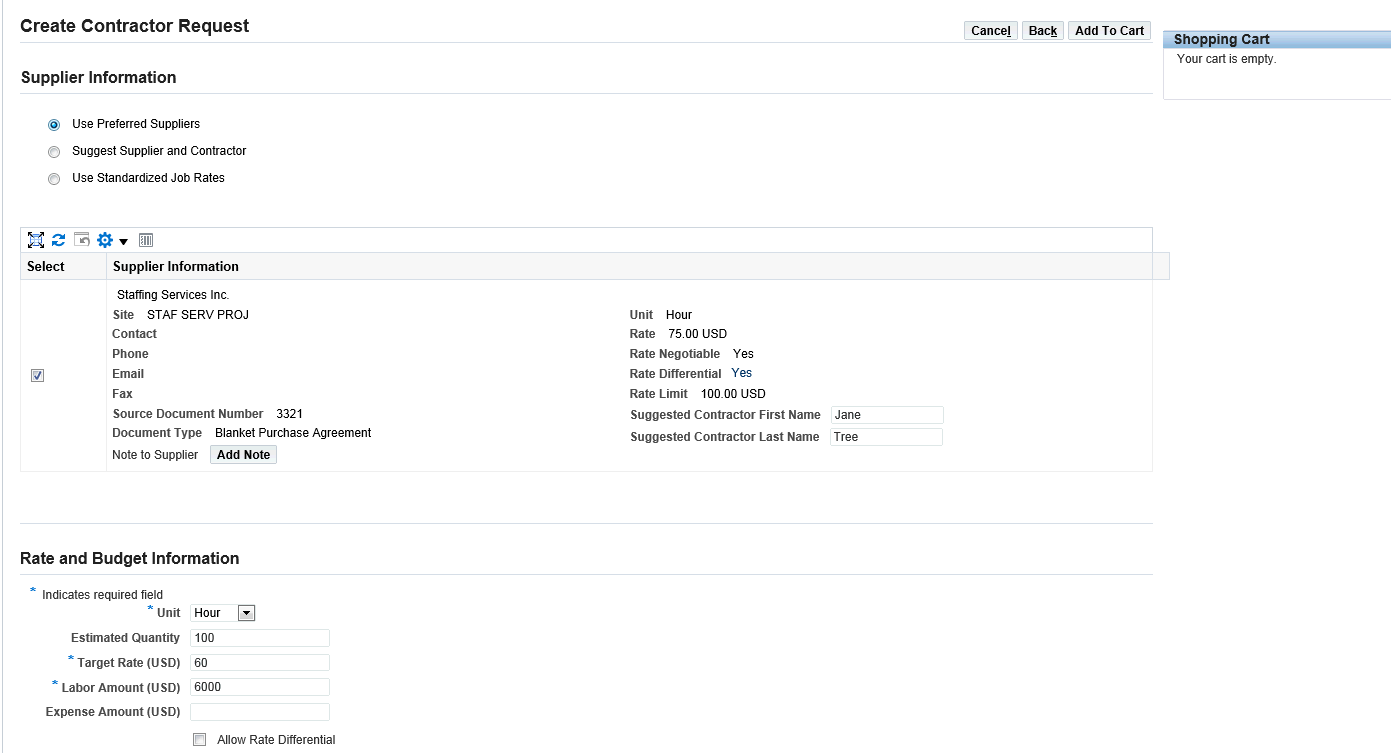Click the Back button
The width and height of the screenshot is (1391, 753).
click(1043, 31)
